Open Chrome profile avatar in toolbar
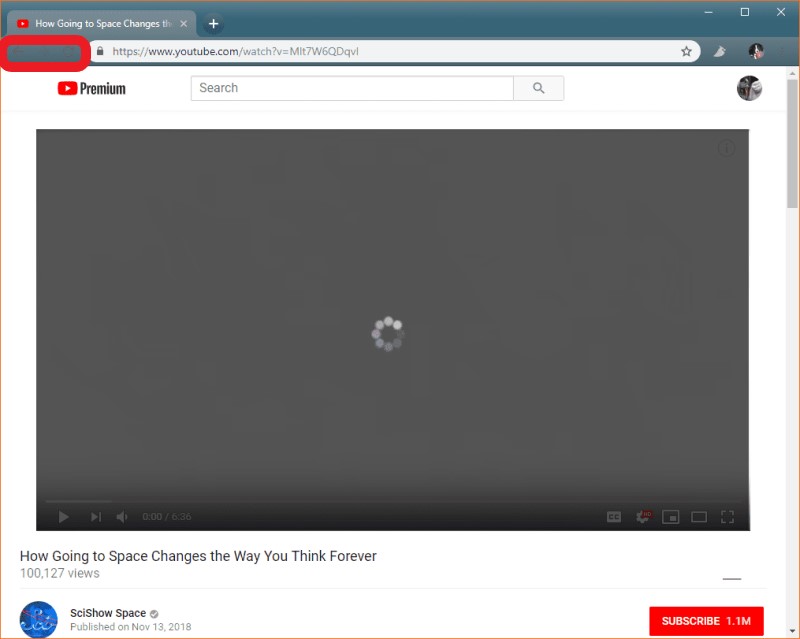The width and height of the screenshot is (800, 639). pos(756,51)
